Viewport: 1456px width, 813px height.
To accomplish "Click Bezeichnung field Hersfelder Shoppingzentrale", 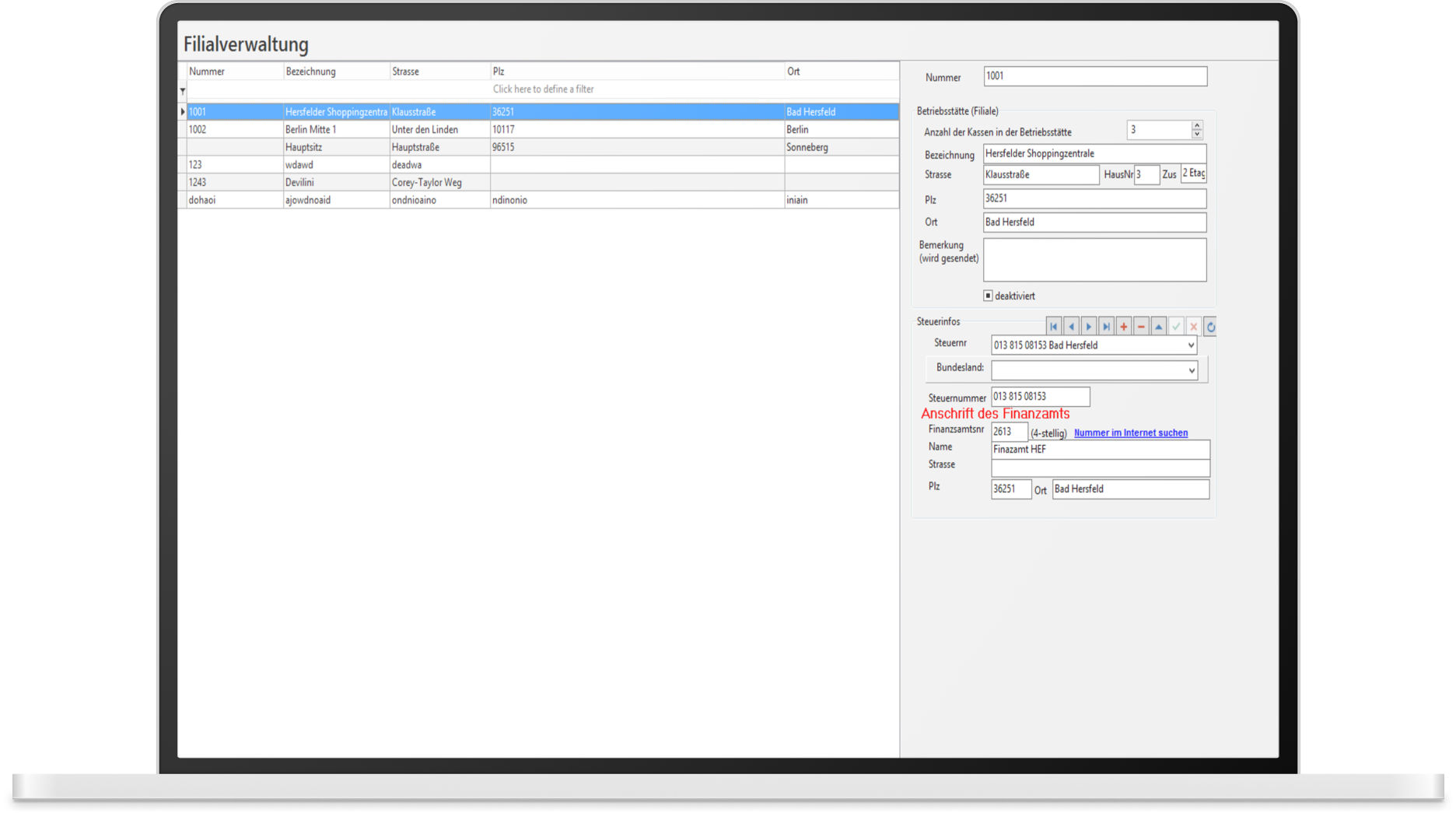I will (x=1094, y=153).
